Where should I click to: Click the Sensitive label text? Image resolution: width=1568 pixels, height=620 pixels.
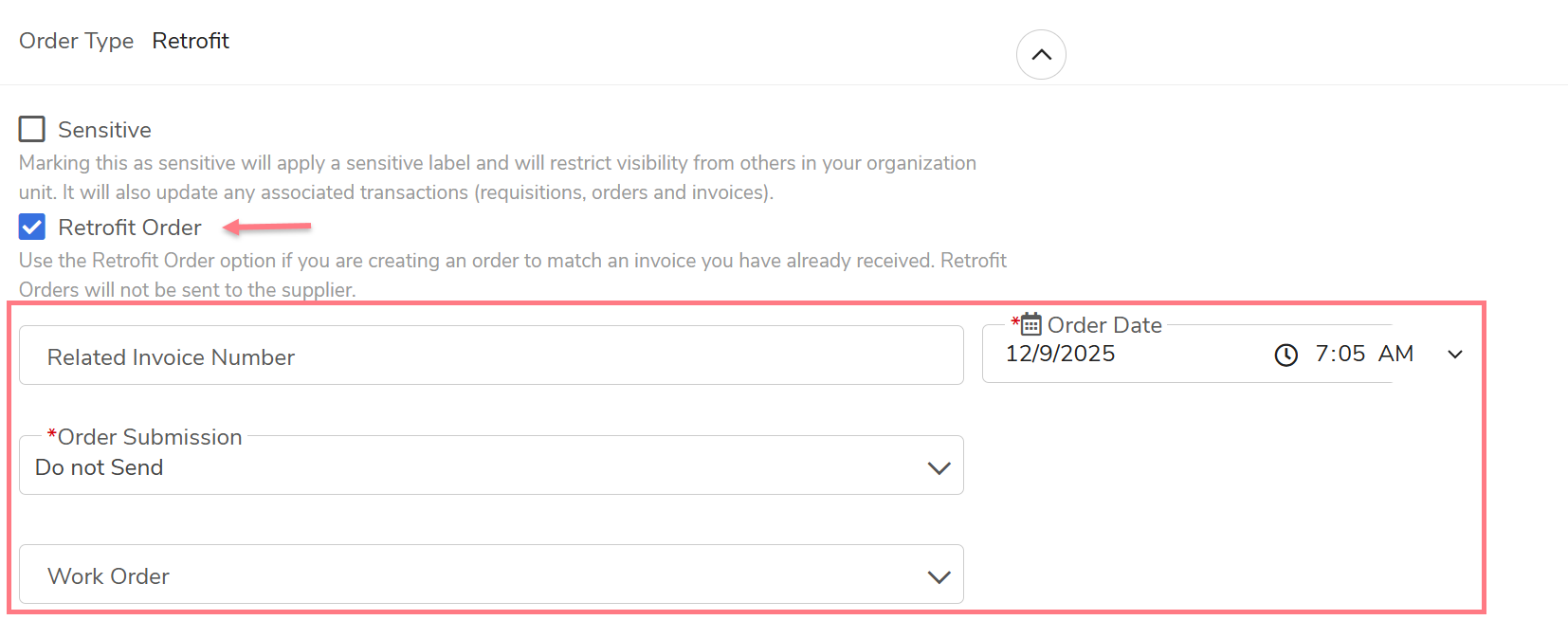104,130
